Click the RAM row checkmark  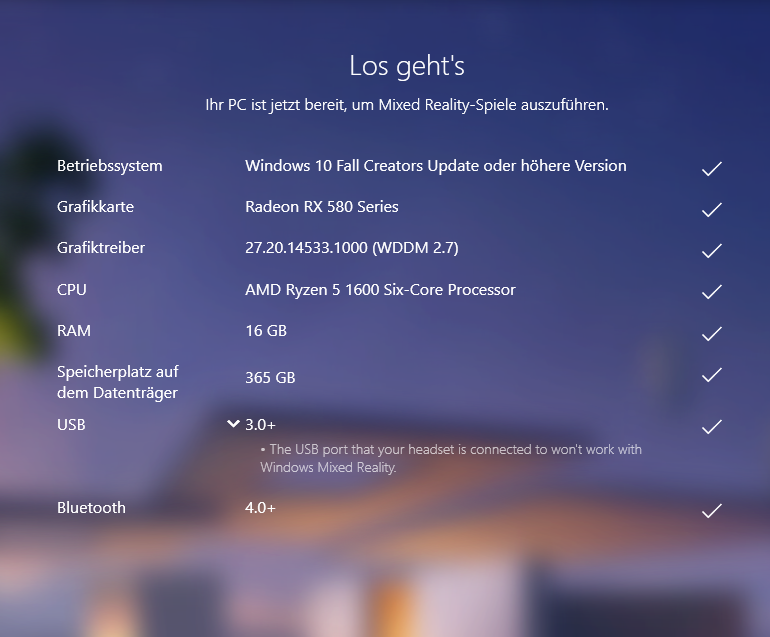[712, 333]
